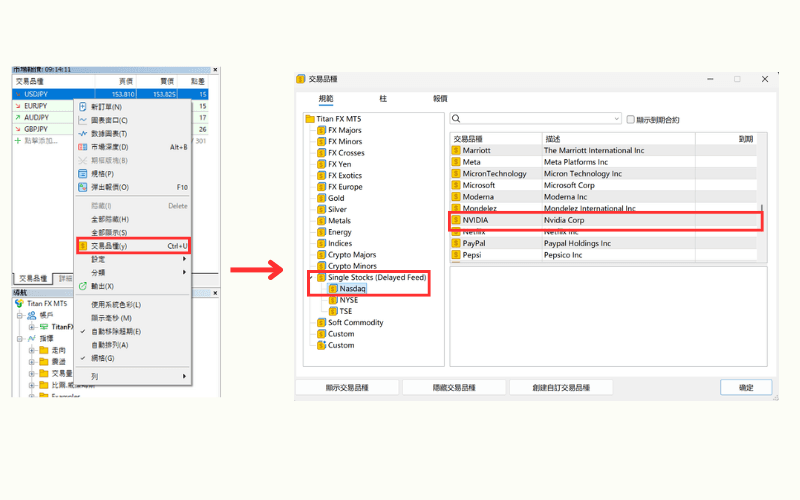Click 隱藏交易品種 hide symbol button

454,388
